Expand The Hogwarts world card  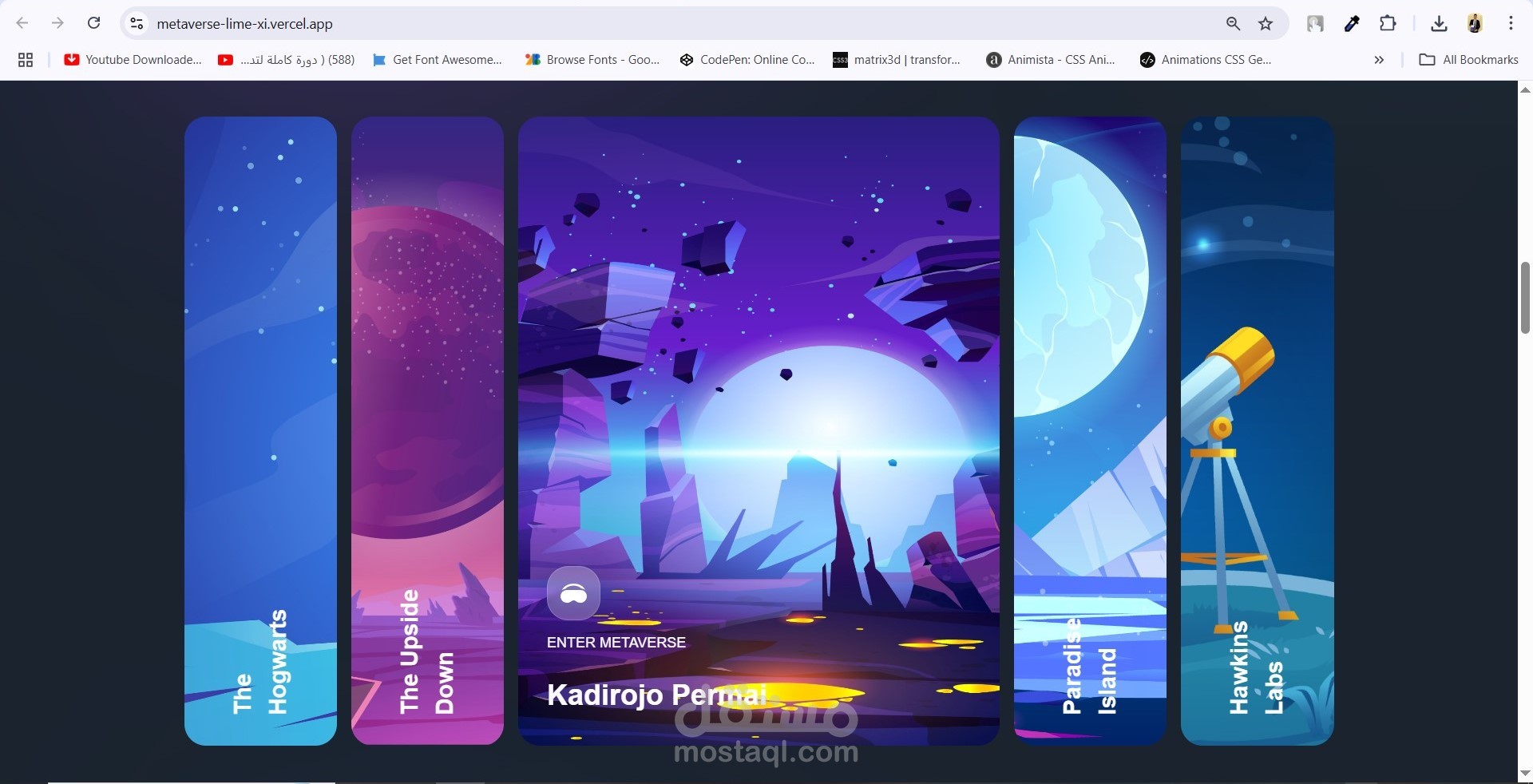pos(260,431)
